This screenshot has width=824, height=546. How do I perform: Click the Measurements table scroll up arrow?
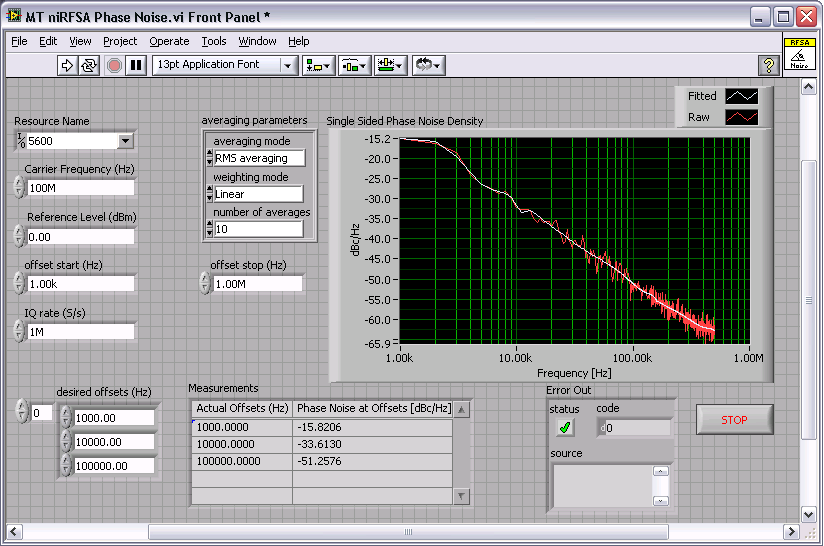coord(461,409)
